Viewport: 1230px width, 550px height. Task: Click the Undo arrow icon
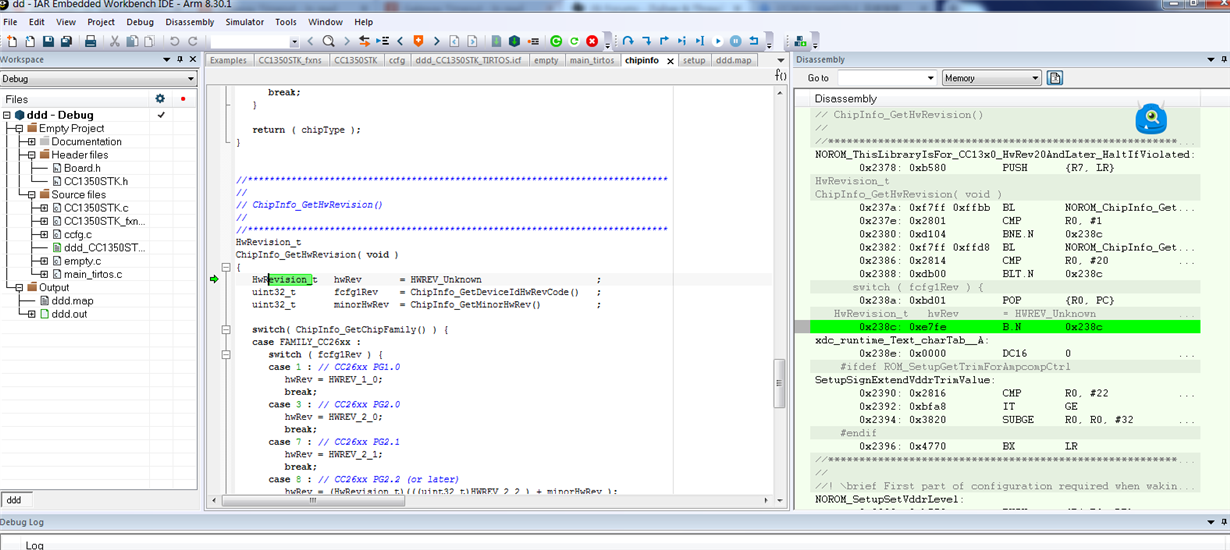(x=174, y=41)
